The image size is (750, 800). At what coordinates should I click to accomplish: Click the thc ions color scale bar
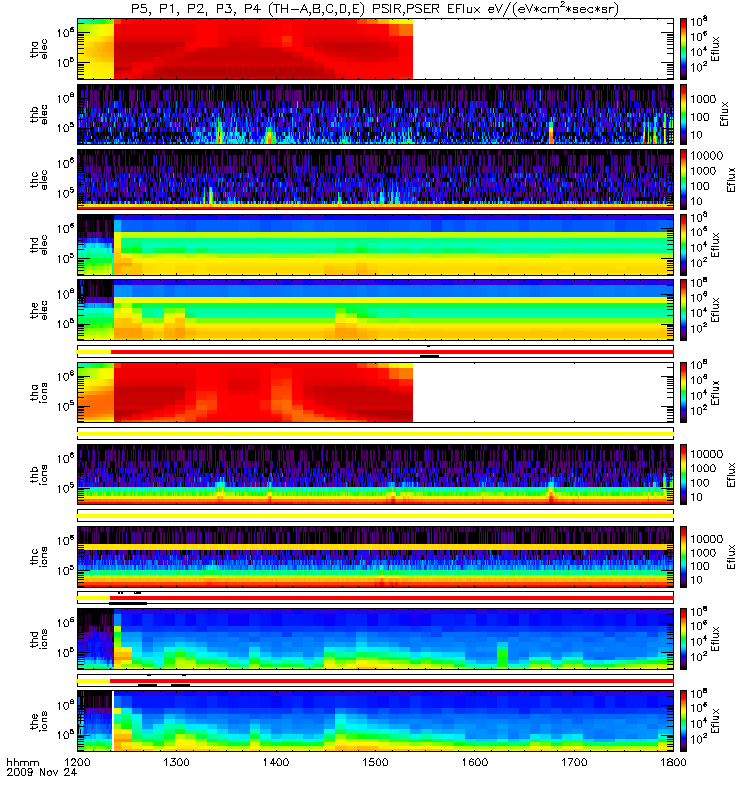pyautogui.click(x=683, y=556)
